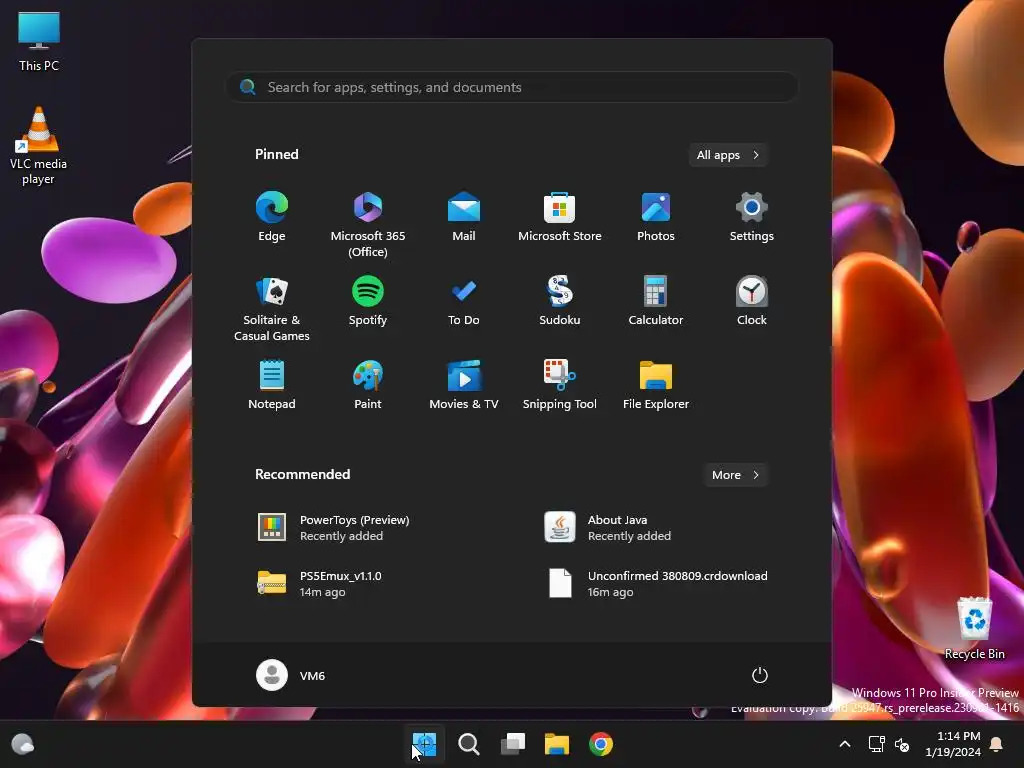This screenshot has height=768, width=1024.
Task: Launch Microsoft 365 (Office)
Action: tap(368, 225)
